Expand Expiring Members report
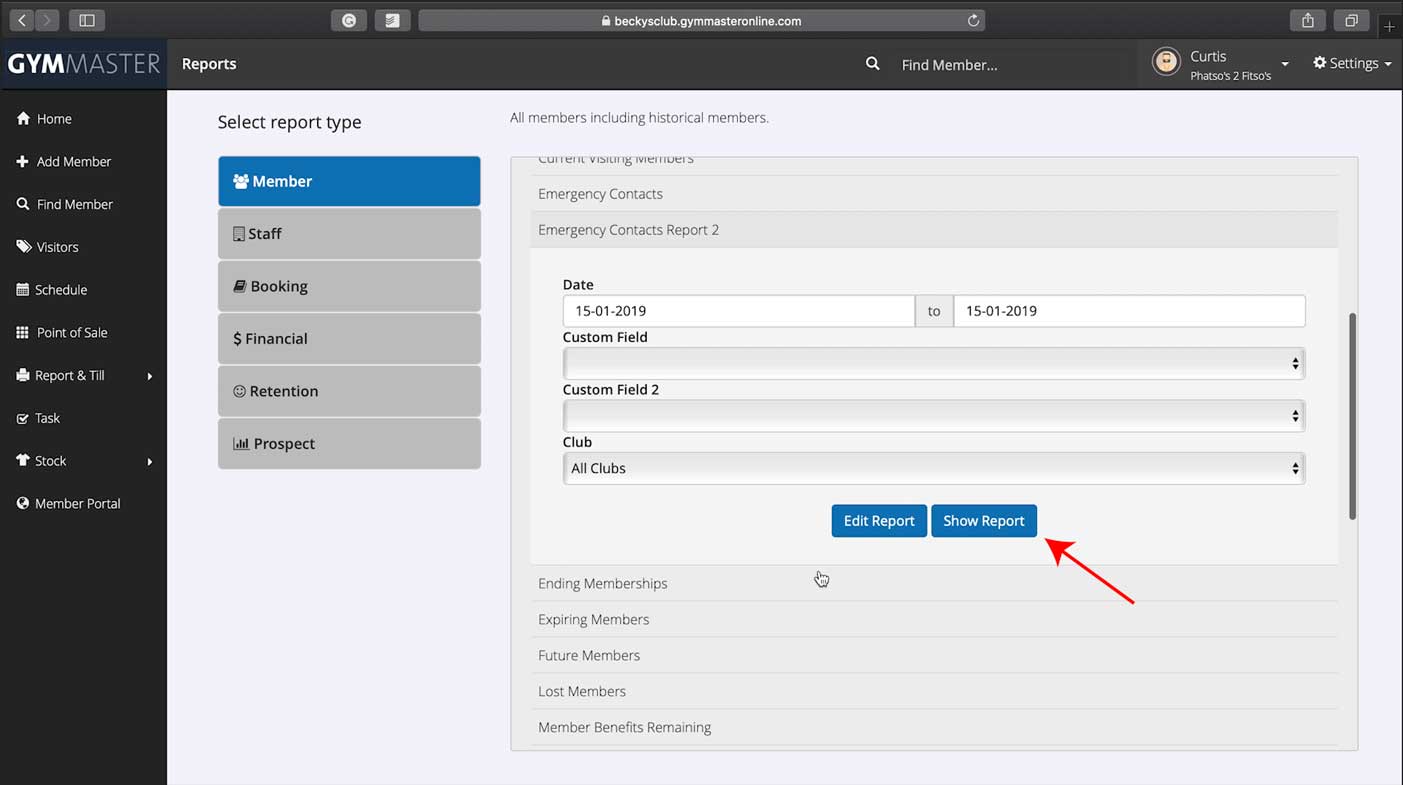1403x785 pixels. point(934,620)
